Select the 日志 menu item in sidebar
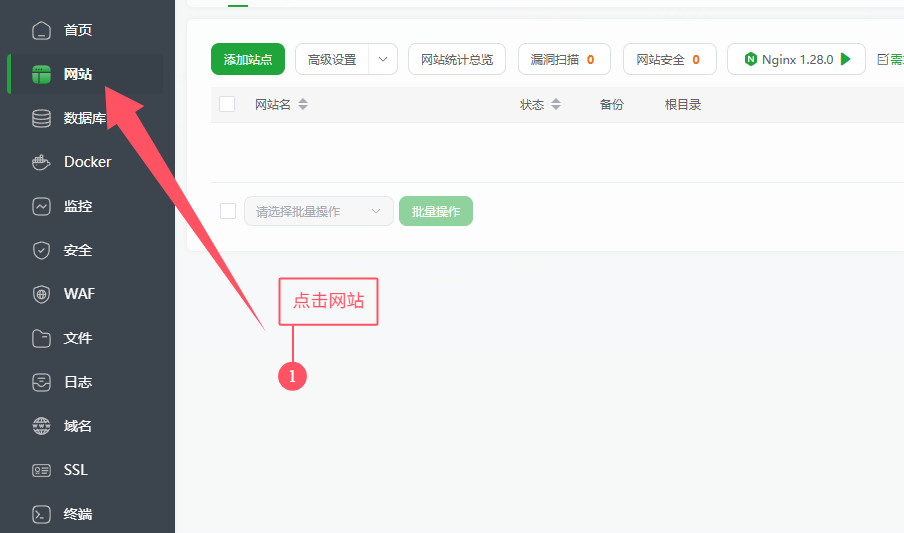 tap(77, 382)
